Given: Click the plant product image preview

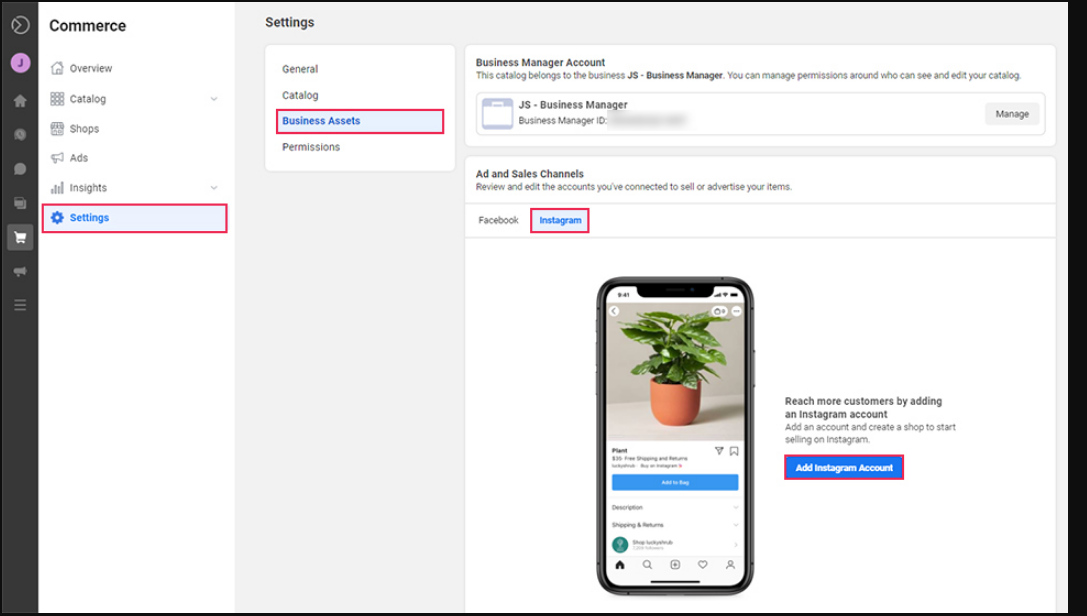Looking at the screenshot, I should (674, 370).
